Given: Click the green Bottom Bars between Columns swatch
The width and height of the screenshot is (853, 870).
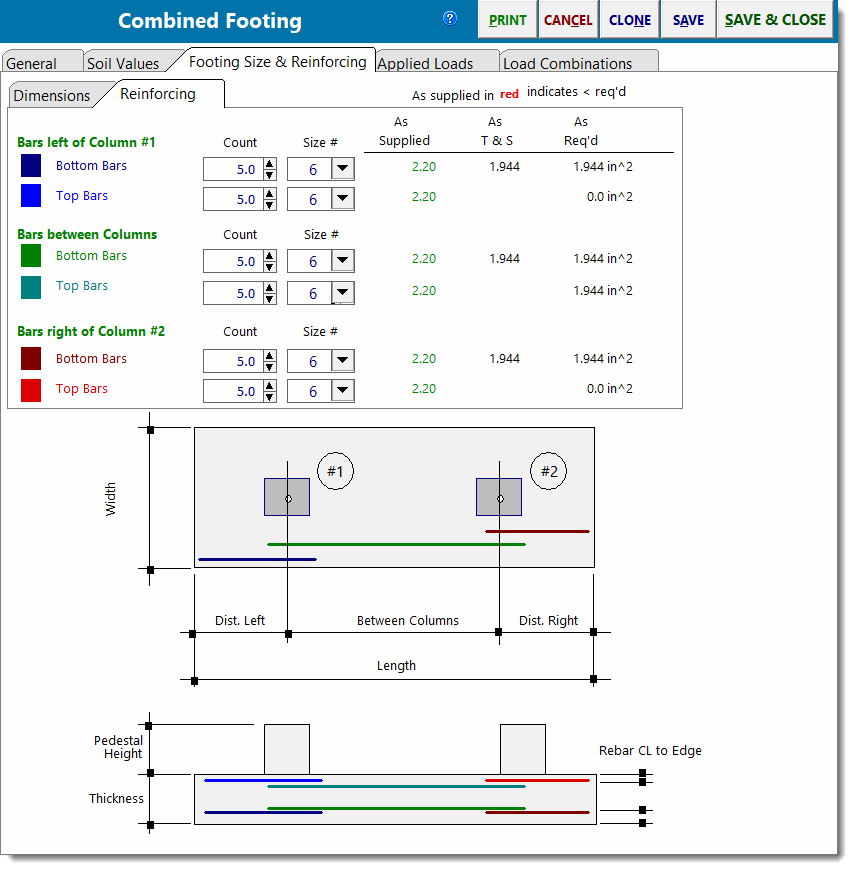Looking at the screenshot, I should (31, 256).
